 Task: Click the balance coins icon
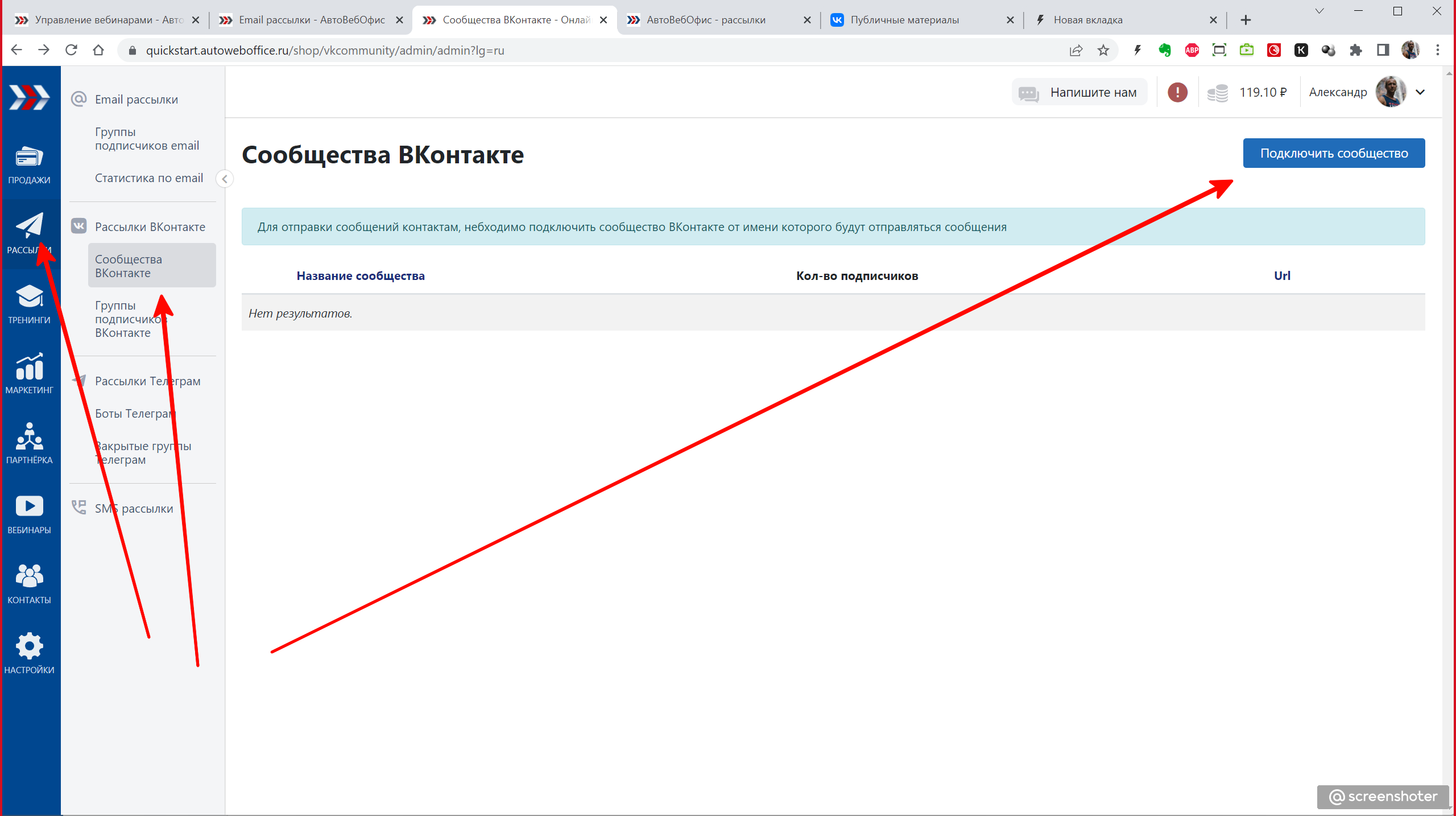pyautogui.click(x=1218, y=93)
